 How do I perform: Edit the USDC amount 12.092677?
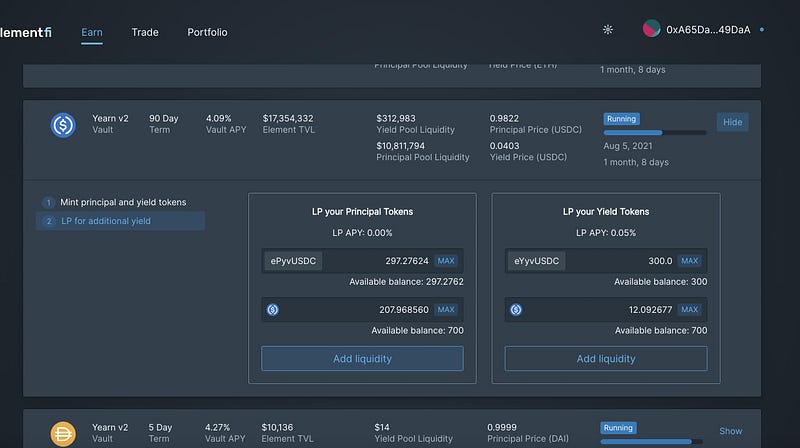click(x=651, y=310)
